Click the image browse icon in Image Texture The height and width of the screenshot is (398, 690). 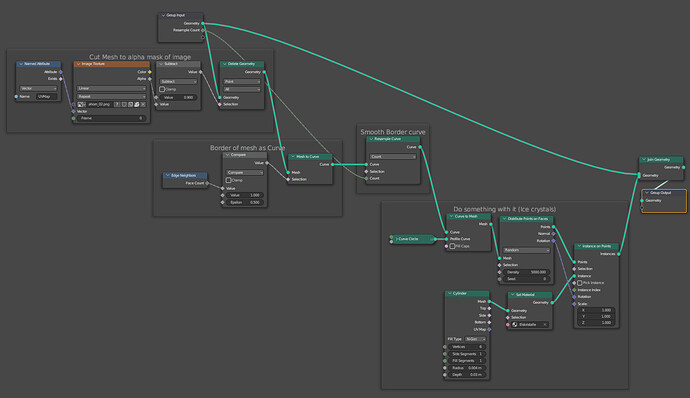(x=81, y=104)
